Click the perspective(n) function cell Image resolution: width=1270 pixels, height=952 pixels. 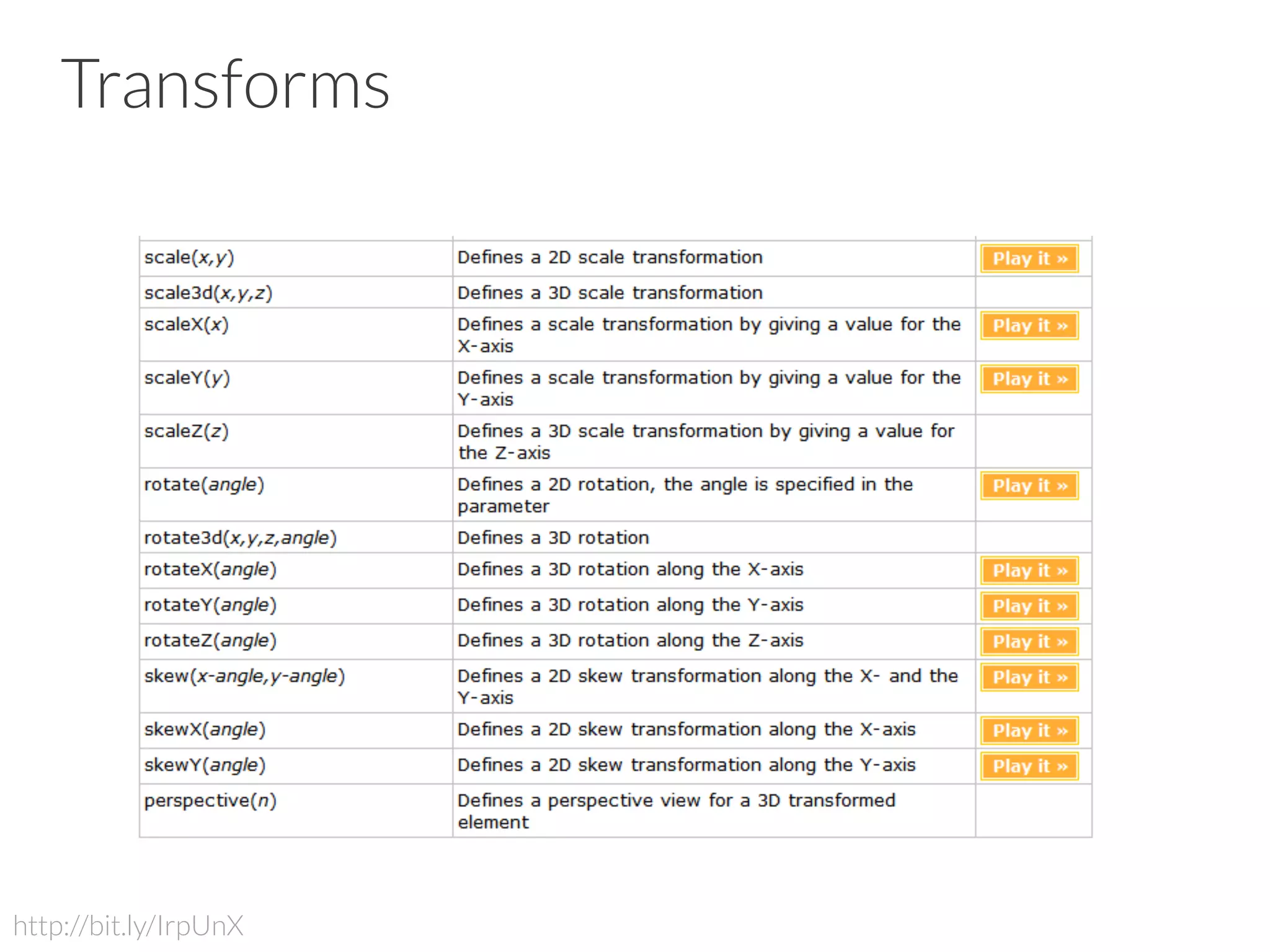210,800
